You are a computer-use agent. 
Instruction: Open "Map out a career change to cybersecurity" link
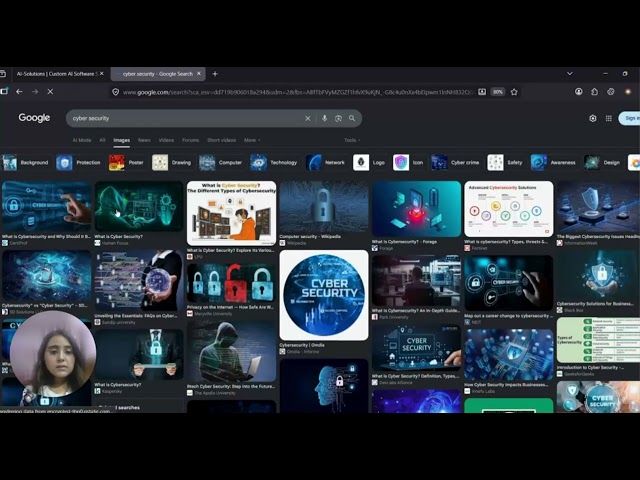coord(509,316)
